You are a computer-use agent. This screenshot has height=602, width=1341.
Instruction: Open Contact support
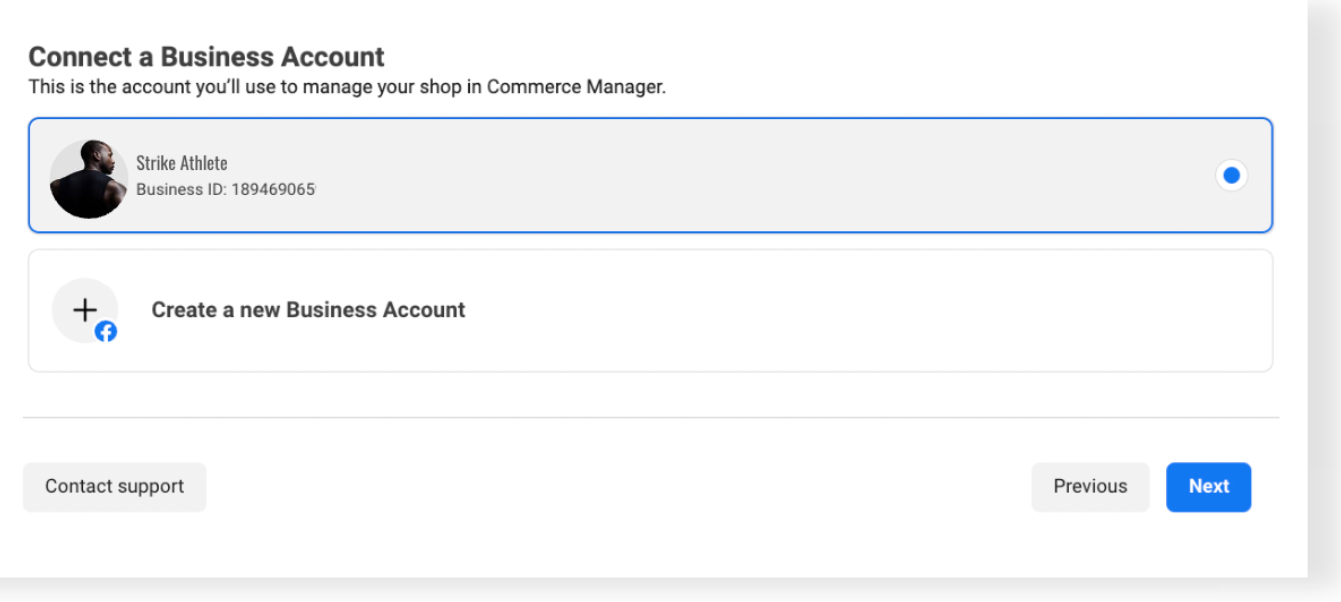pyautogui.click(x=114, y=487)
